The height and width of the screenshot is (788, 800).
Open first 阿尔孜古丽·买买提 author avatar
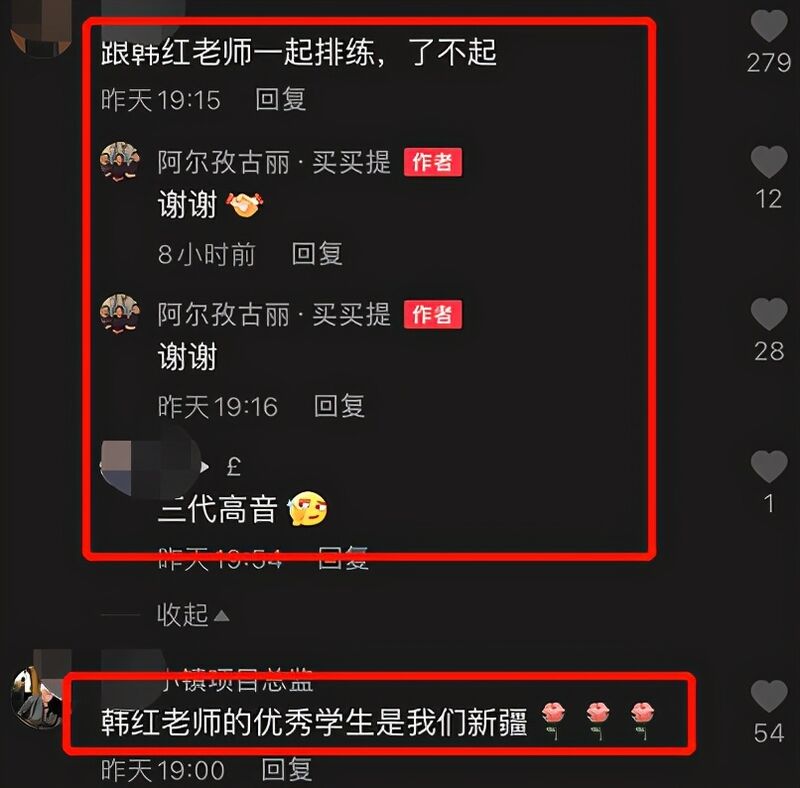pos(120,162)
